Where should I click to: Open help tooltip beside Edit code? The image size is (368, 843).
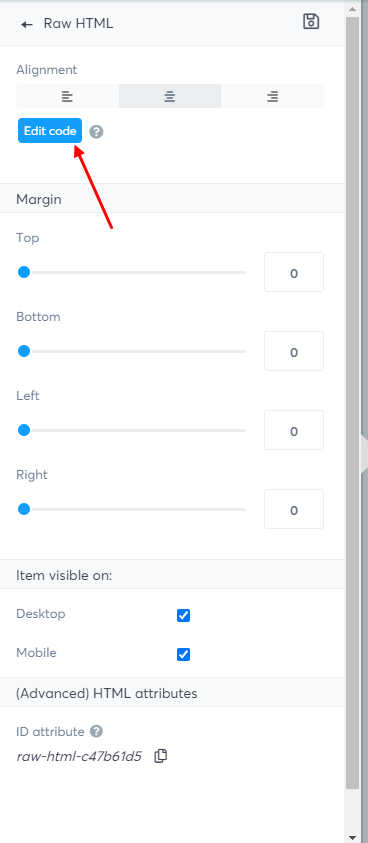click(96, 132)
